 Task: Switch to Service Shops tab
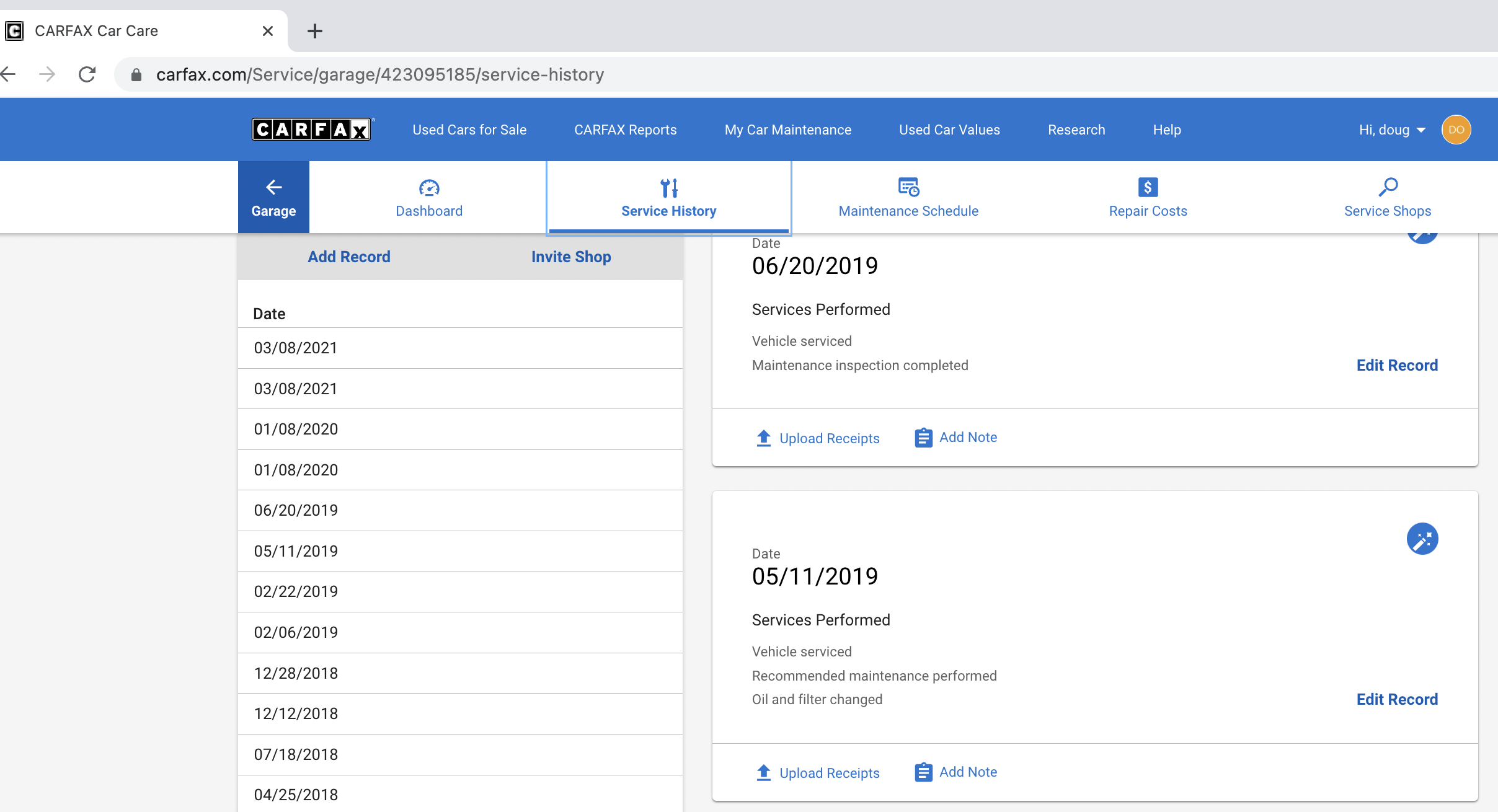pos(1388,198)
